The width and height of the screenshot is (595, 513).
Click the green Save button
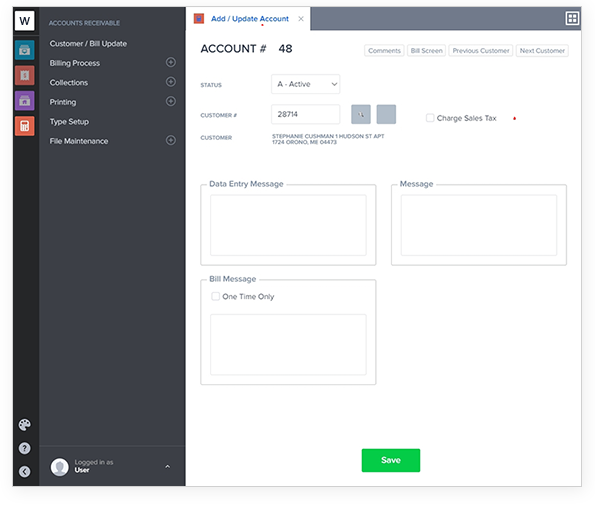click(391, 460)
